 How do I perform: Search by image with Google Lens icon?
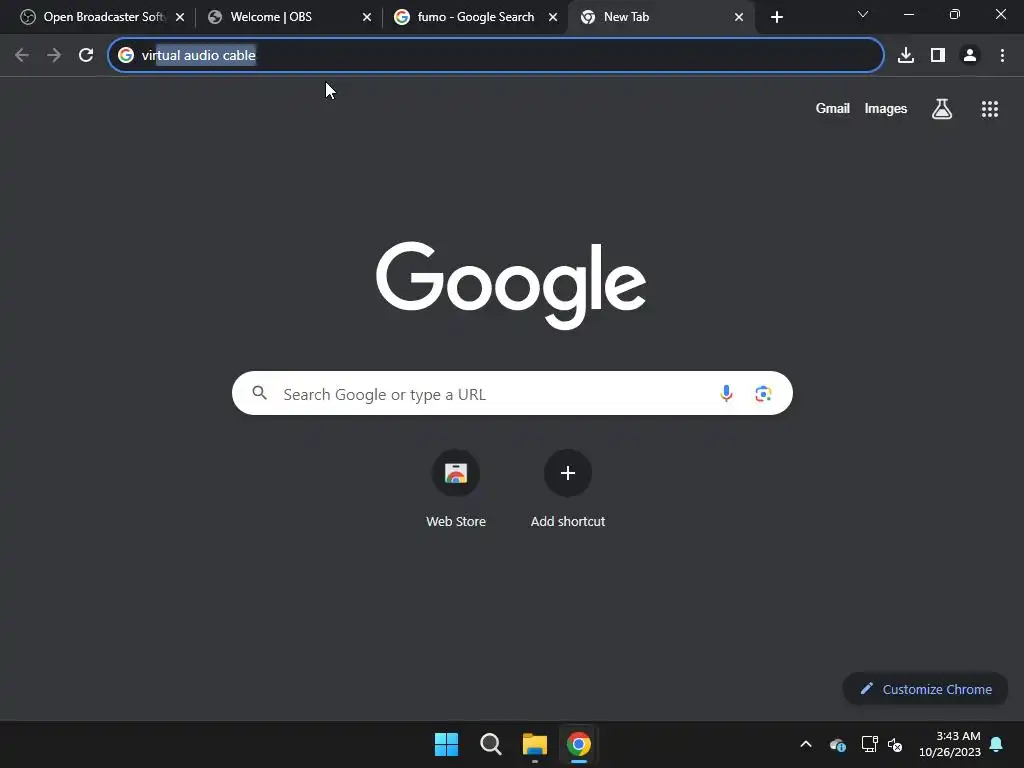click(x=763, y=393)
